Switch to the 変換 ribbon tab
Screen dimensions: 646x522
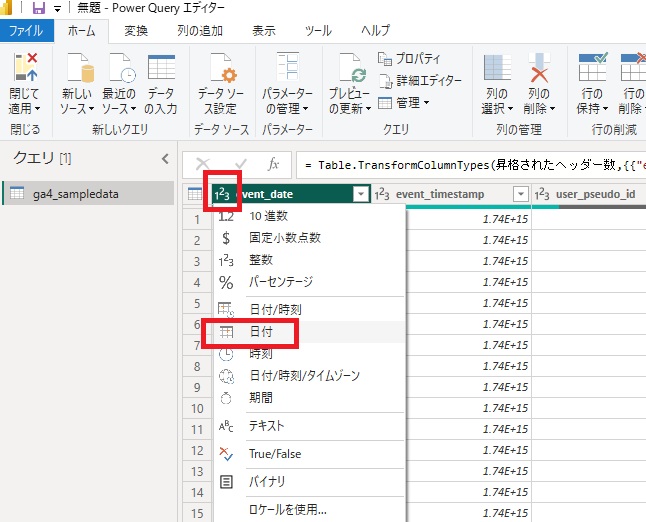pyautogui.click(x=136, y=31)
